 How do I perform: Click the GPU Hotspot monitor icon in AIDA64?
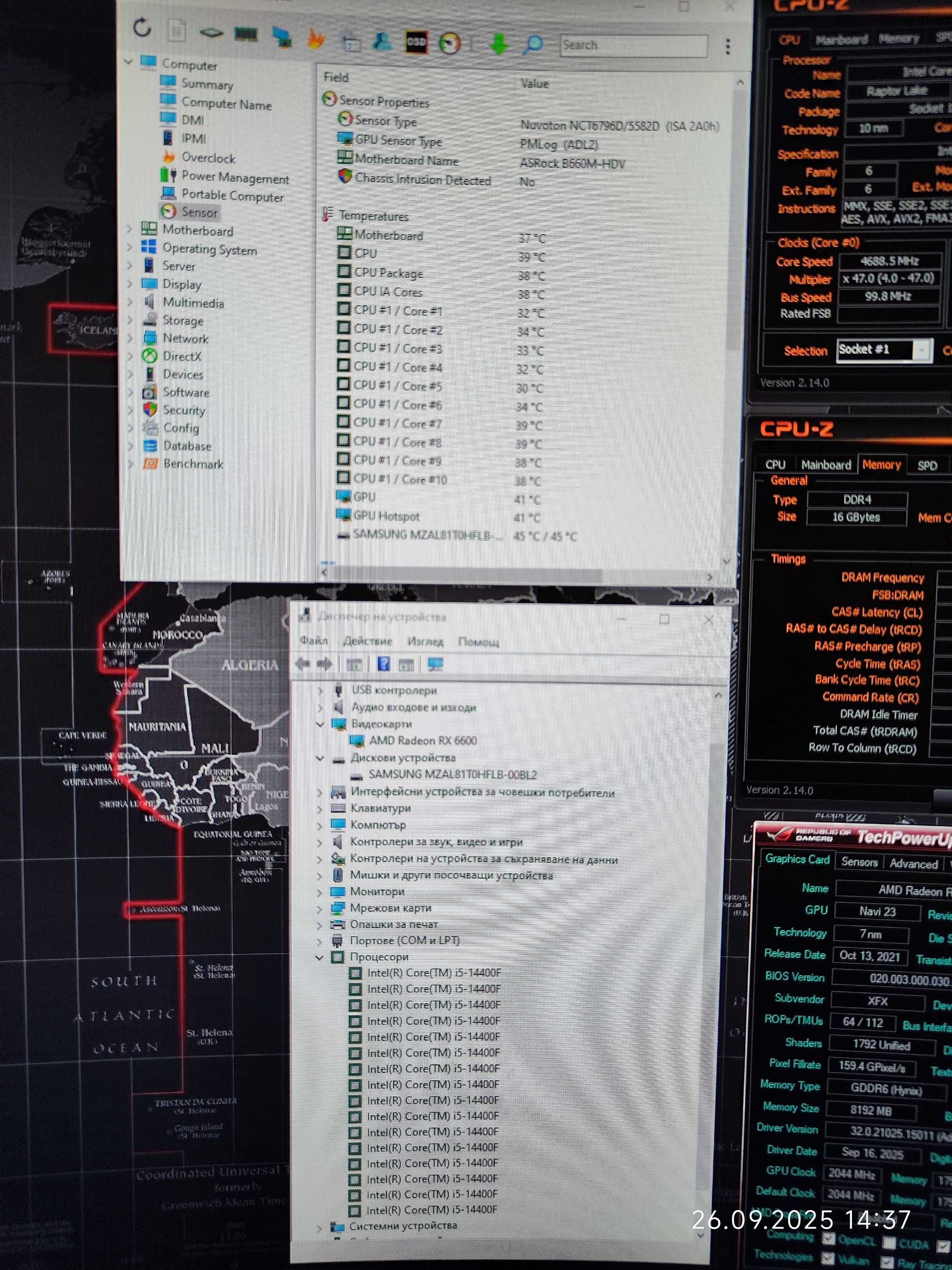point(343,514)
